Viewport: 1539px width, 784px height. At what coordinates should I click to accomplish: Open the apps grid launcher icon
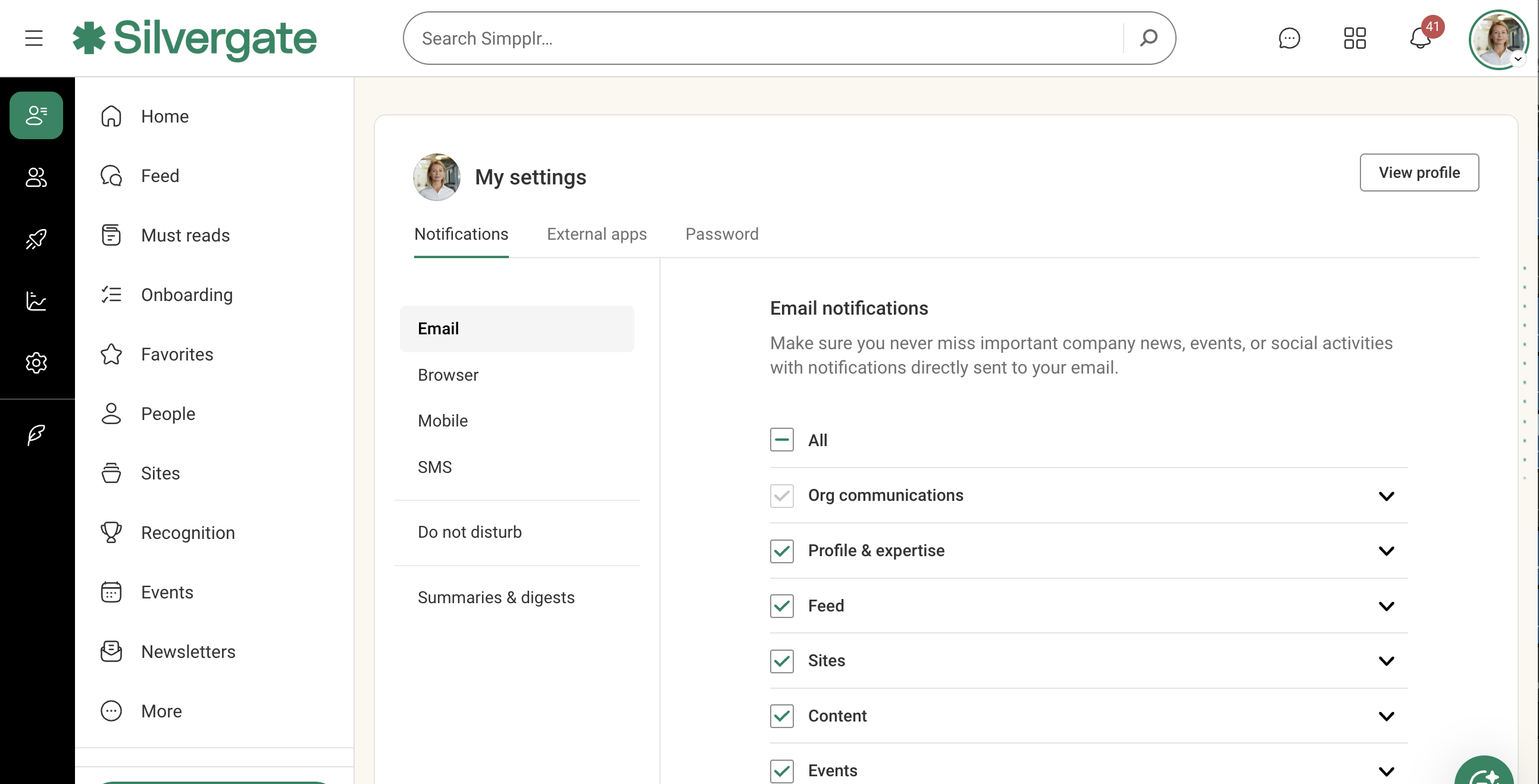1355,39
